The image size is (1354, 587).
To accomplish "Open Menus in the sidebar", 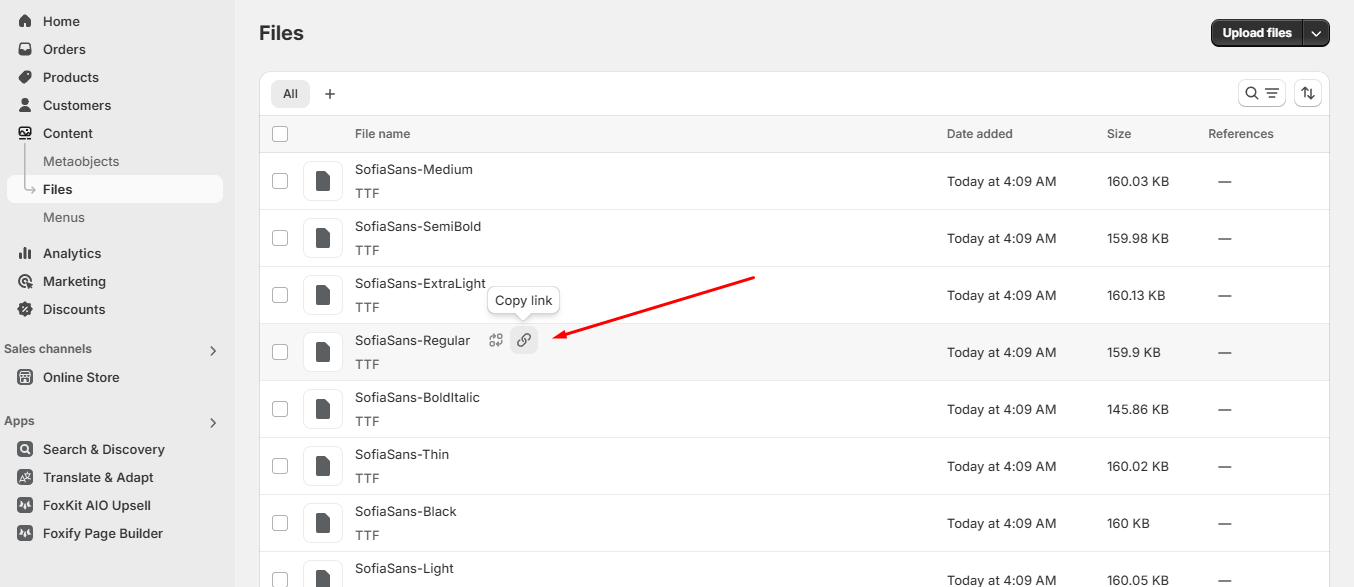I will pyautogui.click(x=64, y=217).
